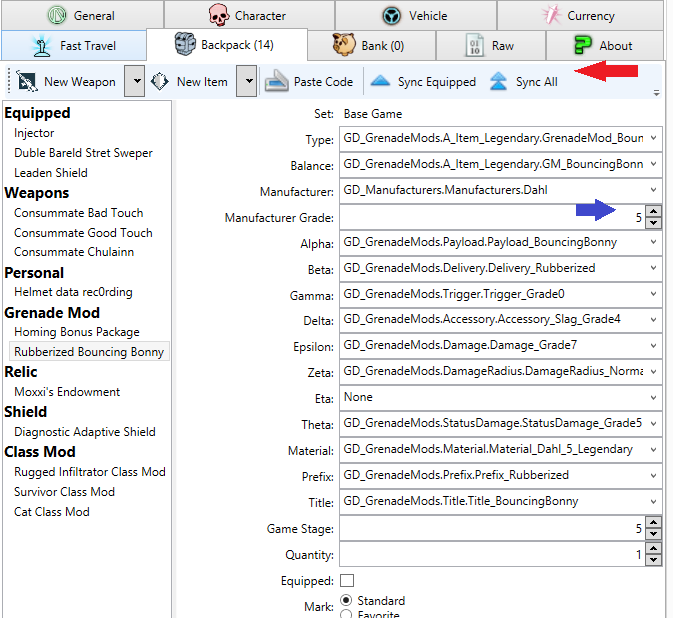Click the steering wheel Vehicle icon
The height and width of the screenshot is (618, 673).
(x=391, y=16)
